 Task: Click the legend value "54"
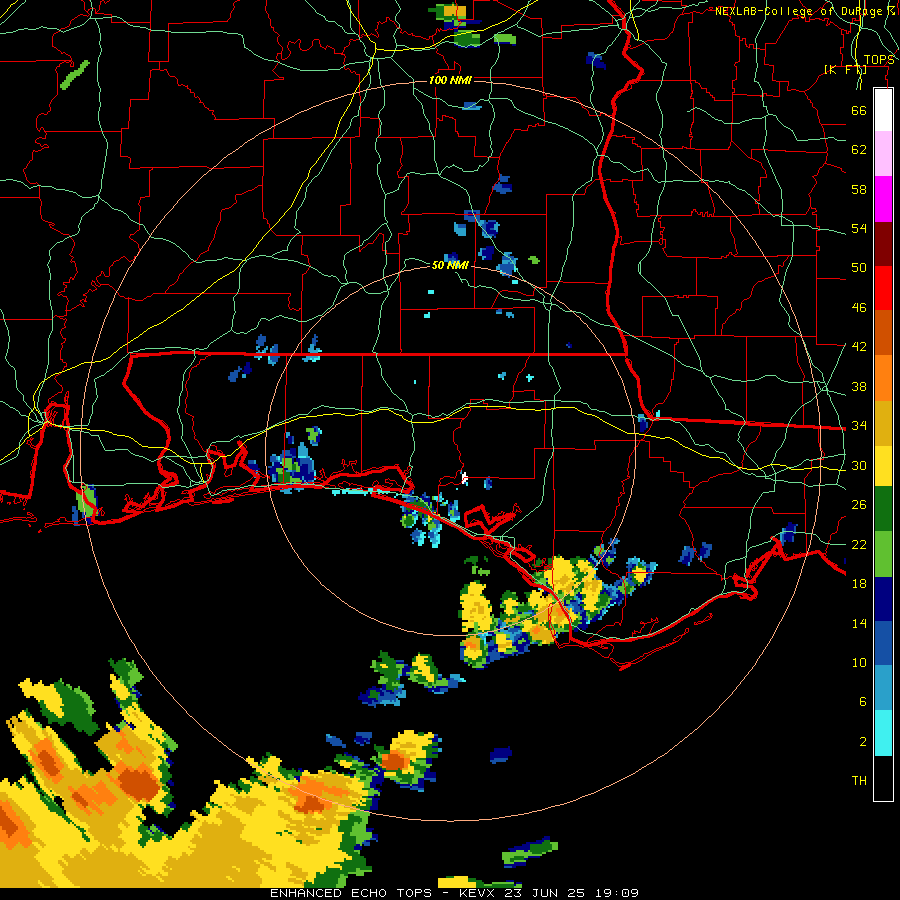(859, 228)
